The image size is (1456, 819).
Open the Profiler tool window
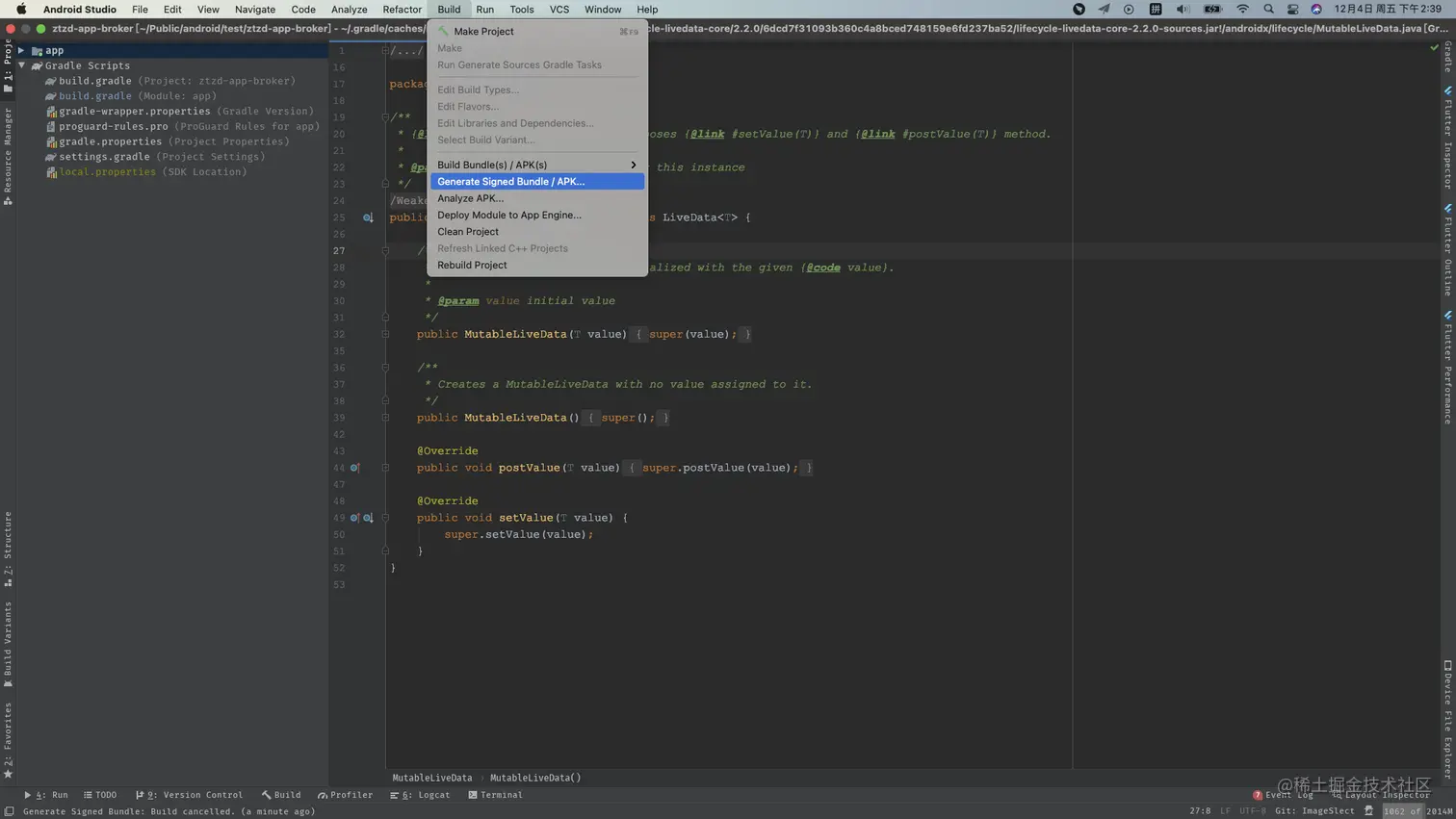click(x=345, y=795)
